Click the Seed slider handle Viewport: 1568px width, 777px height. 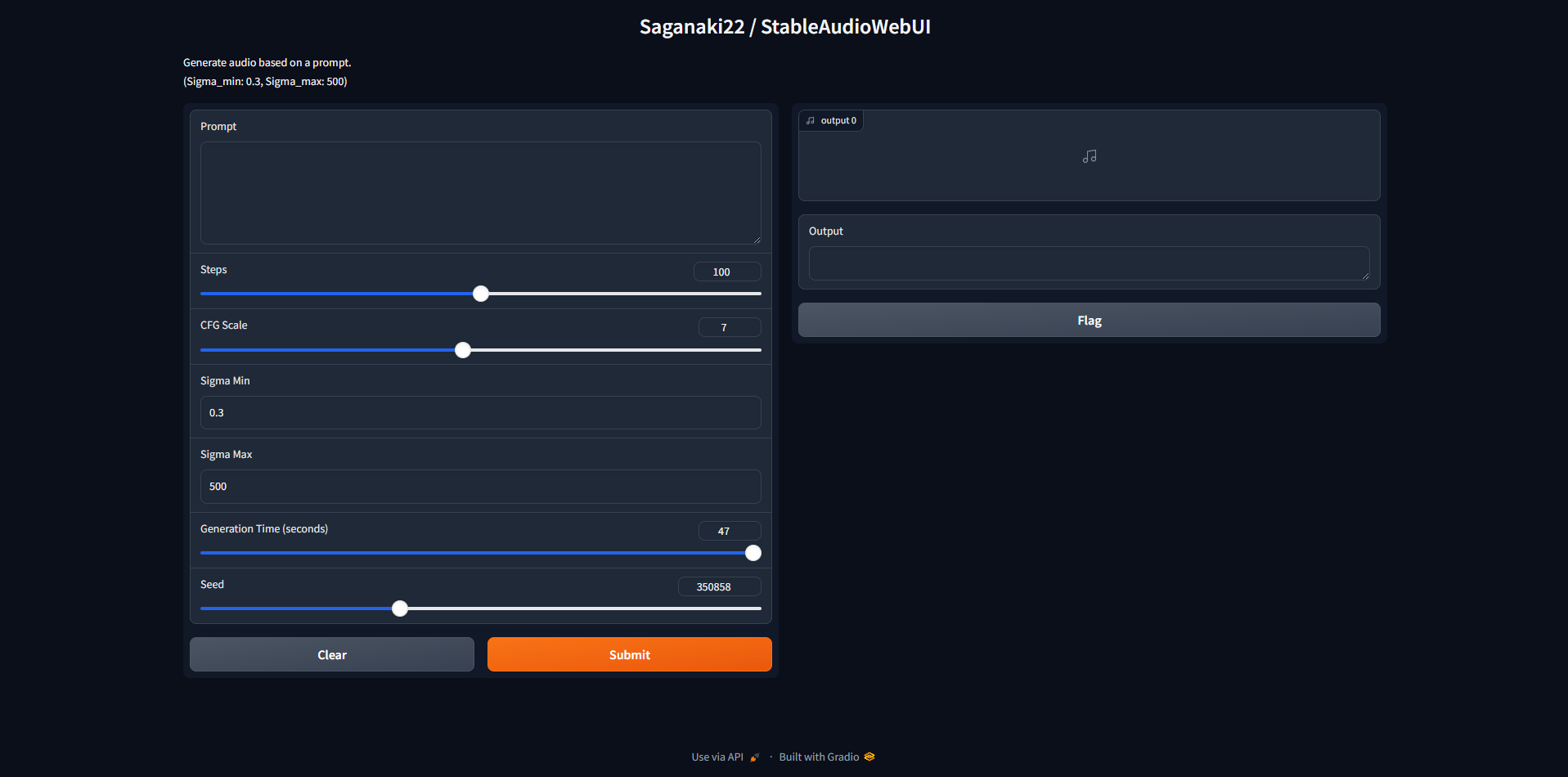coord(400,609)
